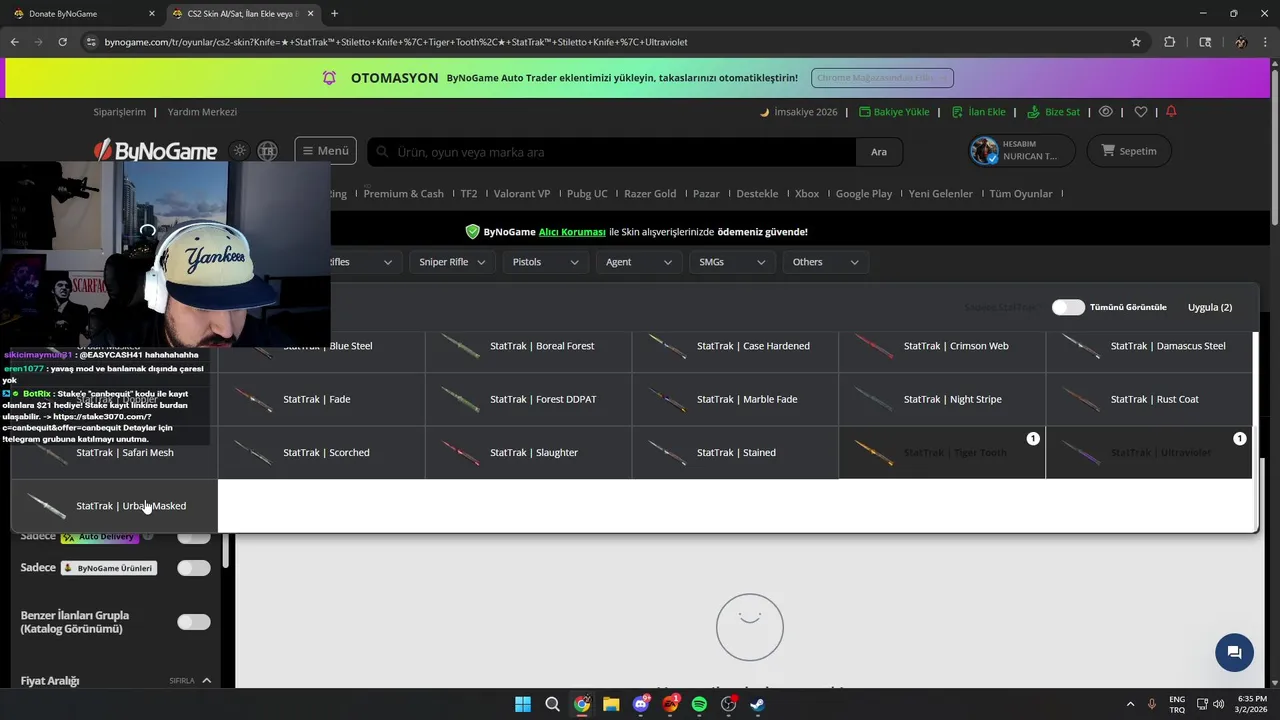
Task: Click the Hesabım profile avatar
Action: 984,151
